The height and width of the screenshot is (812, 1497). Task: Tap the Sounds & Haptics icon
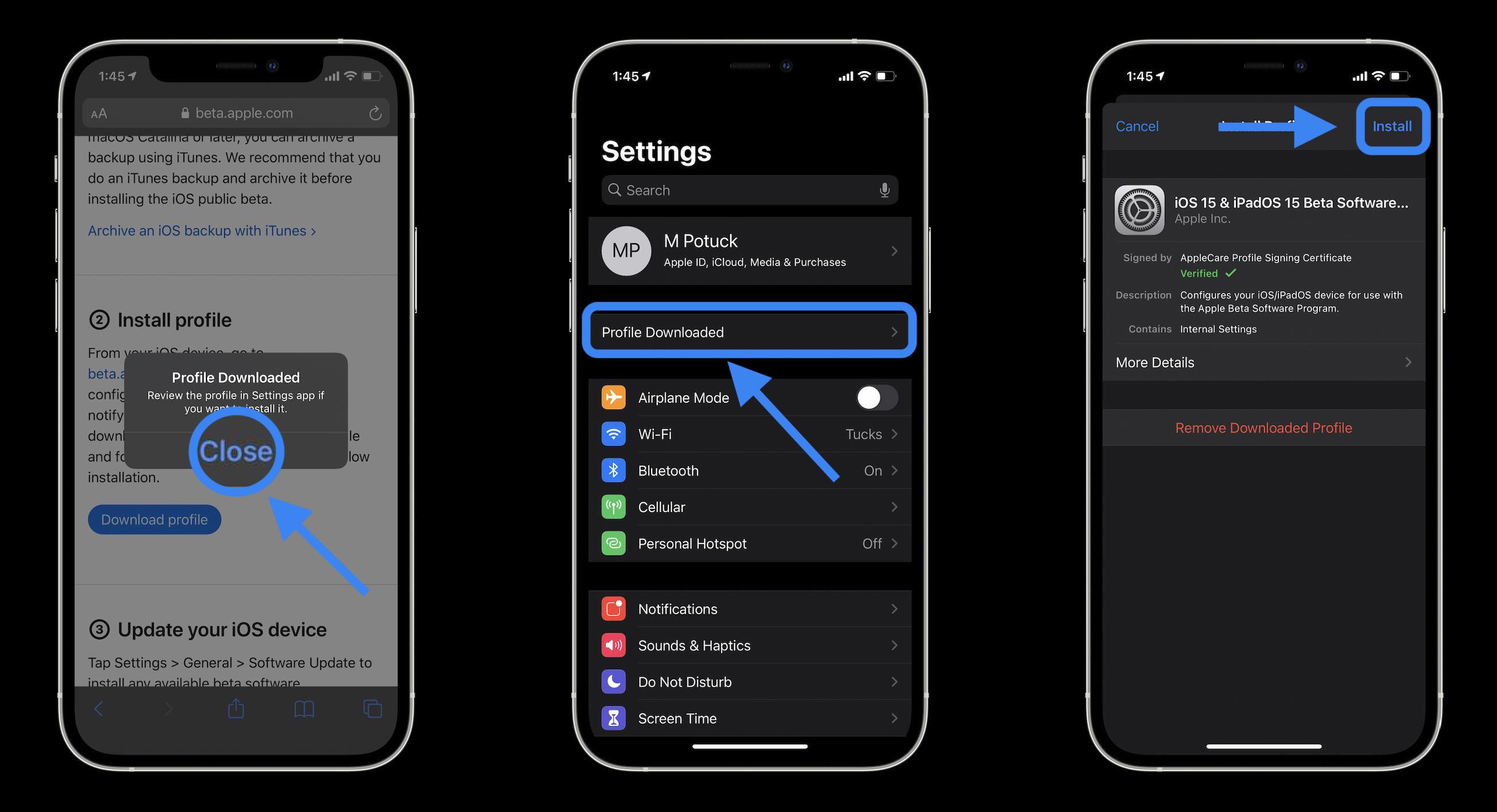pos(613,645)
